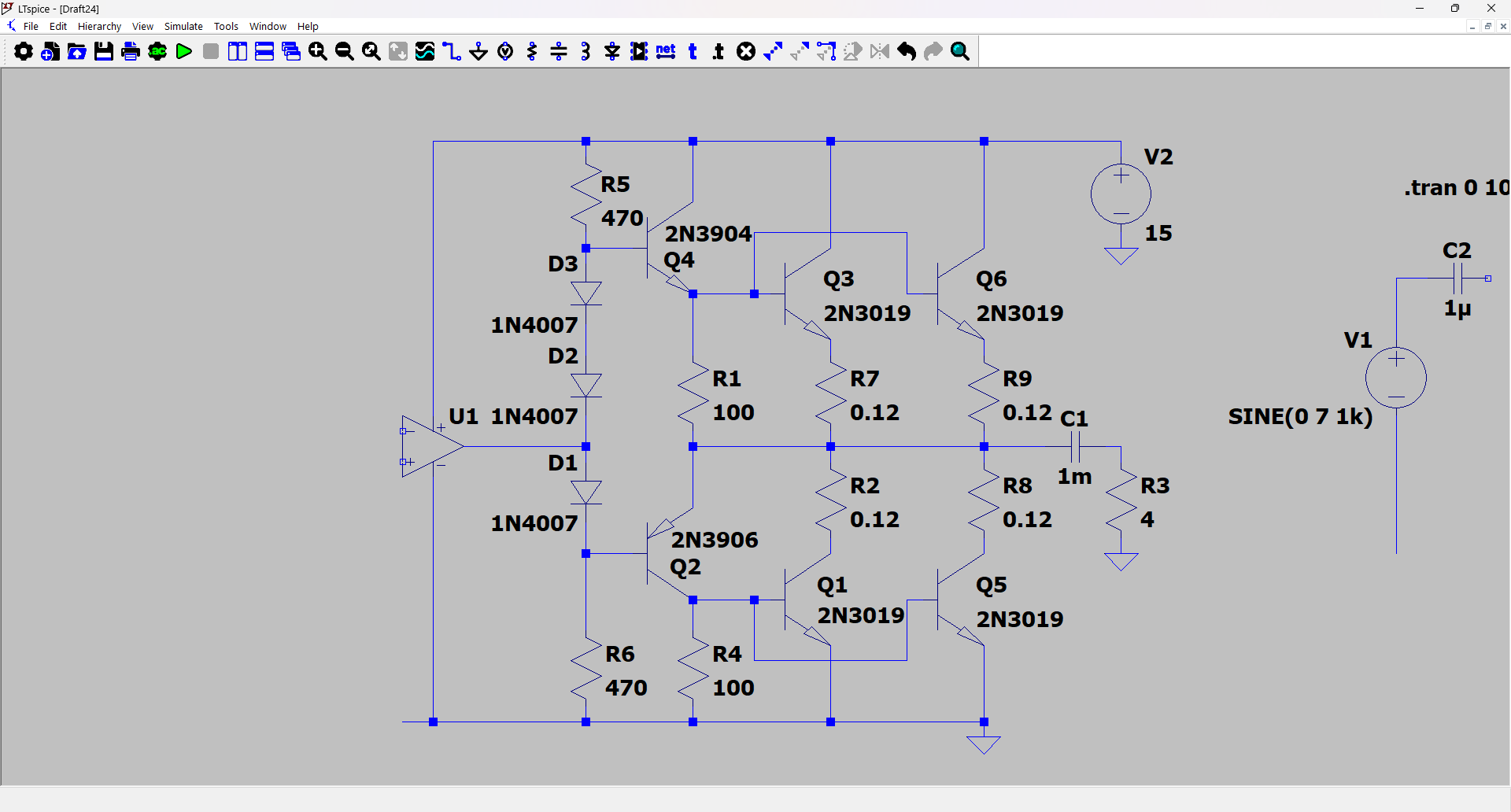Open the Hierarchy menu
Viewport: 1511px width, 812px height.
click(x=99, y=26)
